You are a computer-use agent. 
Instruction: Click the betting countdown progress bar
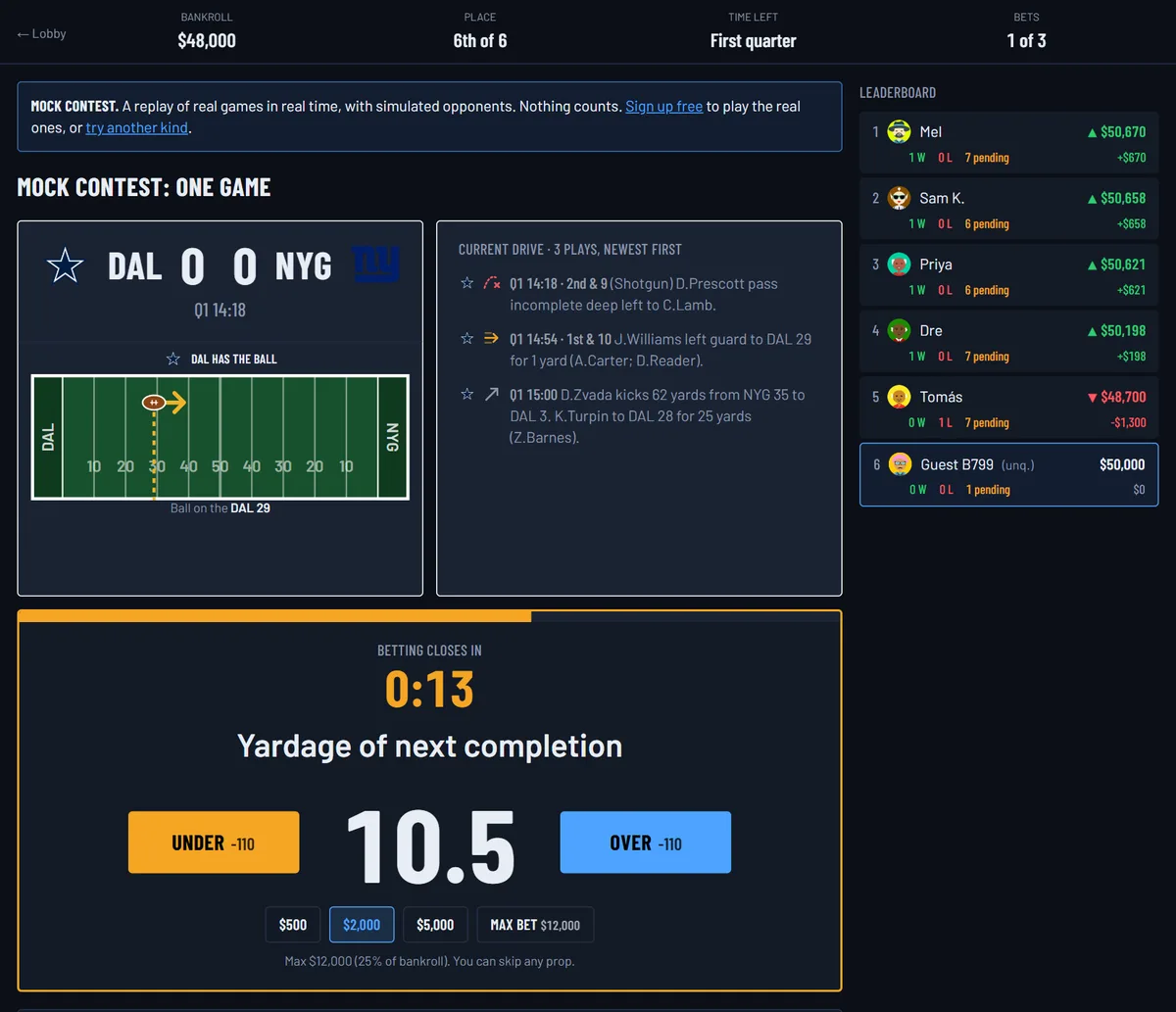(429, 616)
